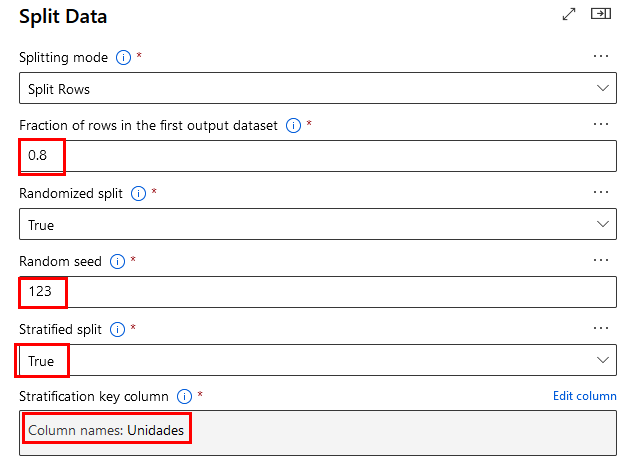This screenshot has width=622, height=466.
Task: Click the Edit column link
Action: tap(584, 396)
